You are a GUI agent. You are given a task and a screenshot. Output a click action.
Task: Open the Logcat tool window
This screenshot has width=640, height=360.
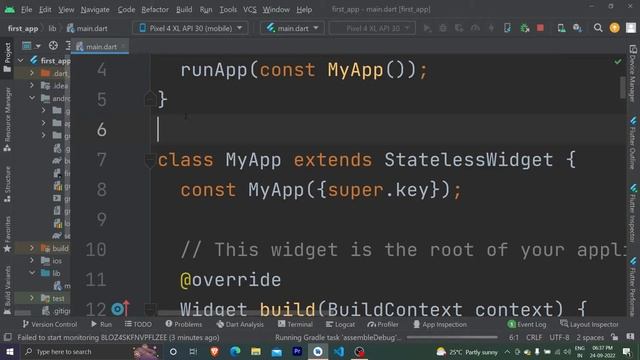point(340,324)
